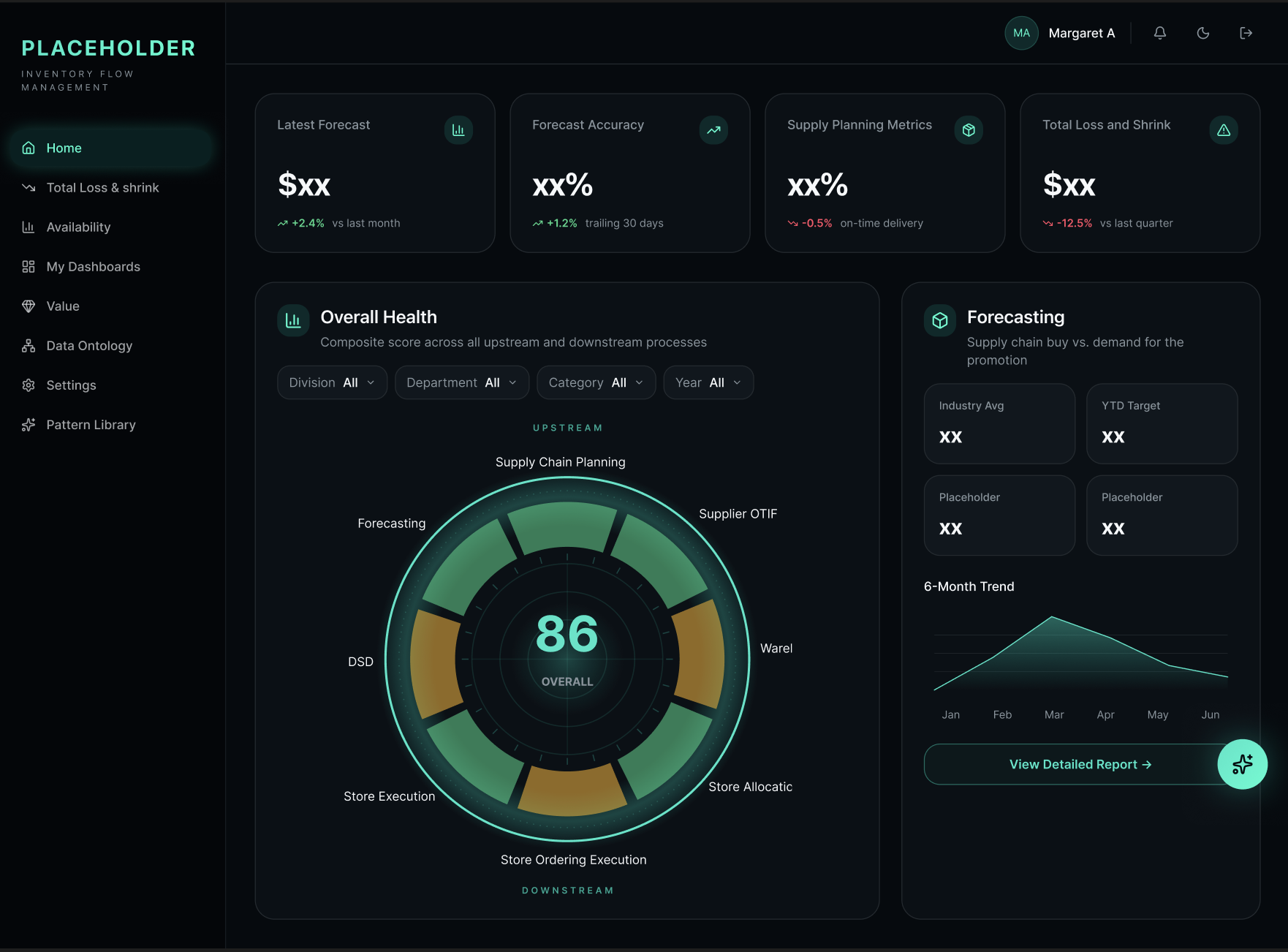Click the Value diamond icon
The height and width of the screenshot is (952, 1288).
(29, 306)
